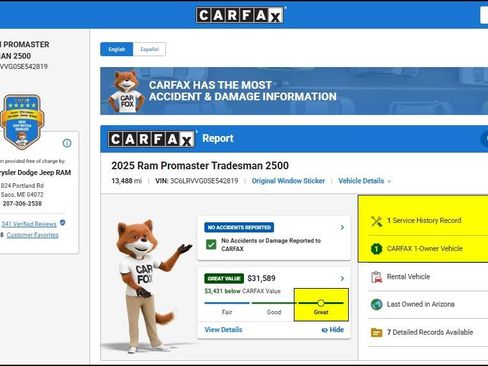Open View Details link in value card

pos(223,330)
